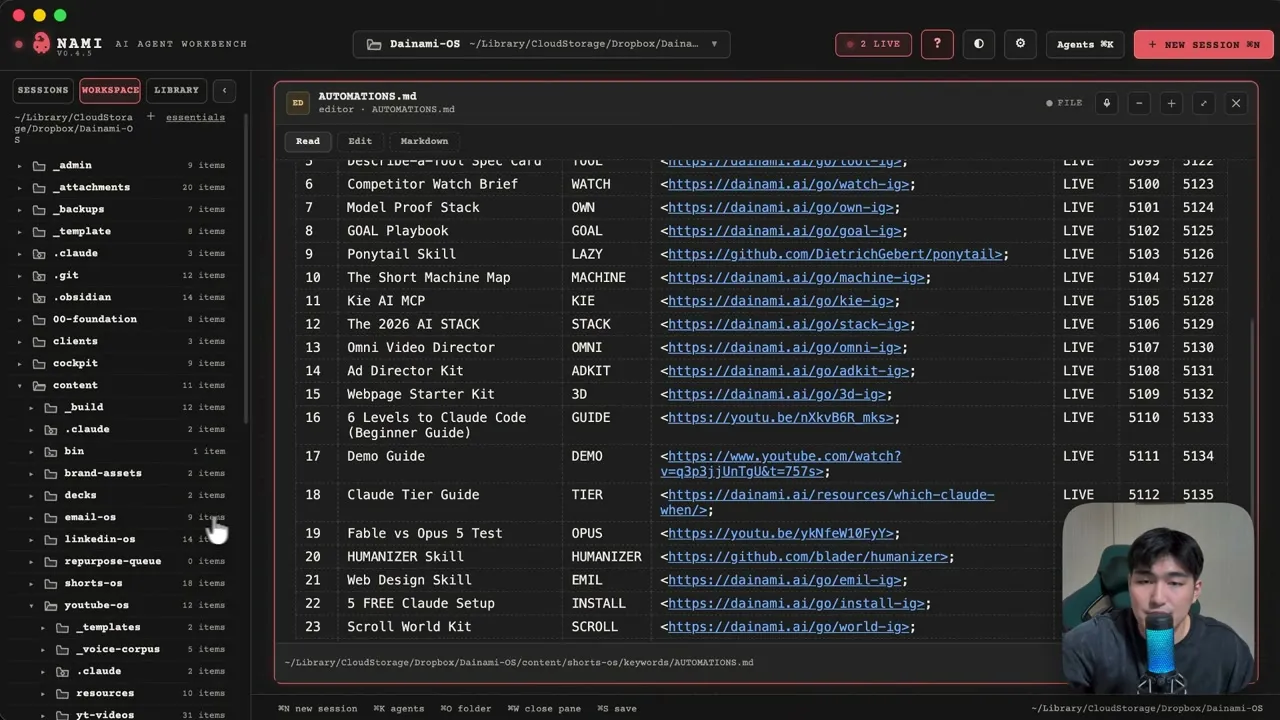1280x720 pixels.
Task: Switch to the Workspace tab
Action: tap(110, 90)
